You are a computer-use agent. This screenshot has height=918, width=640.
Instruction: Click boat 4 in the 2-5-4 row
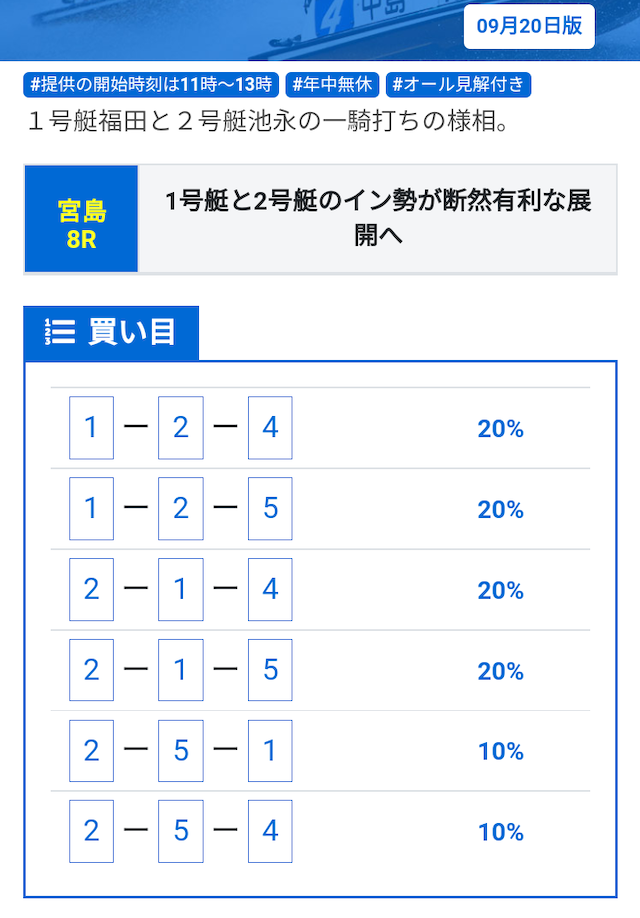tap(270, 831)
